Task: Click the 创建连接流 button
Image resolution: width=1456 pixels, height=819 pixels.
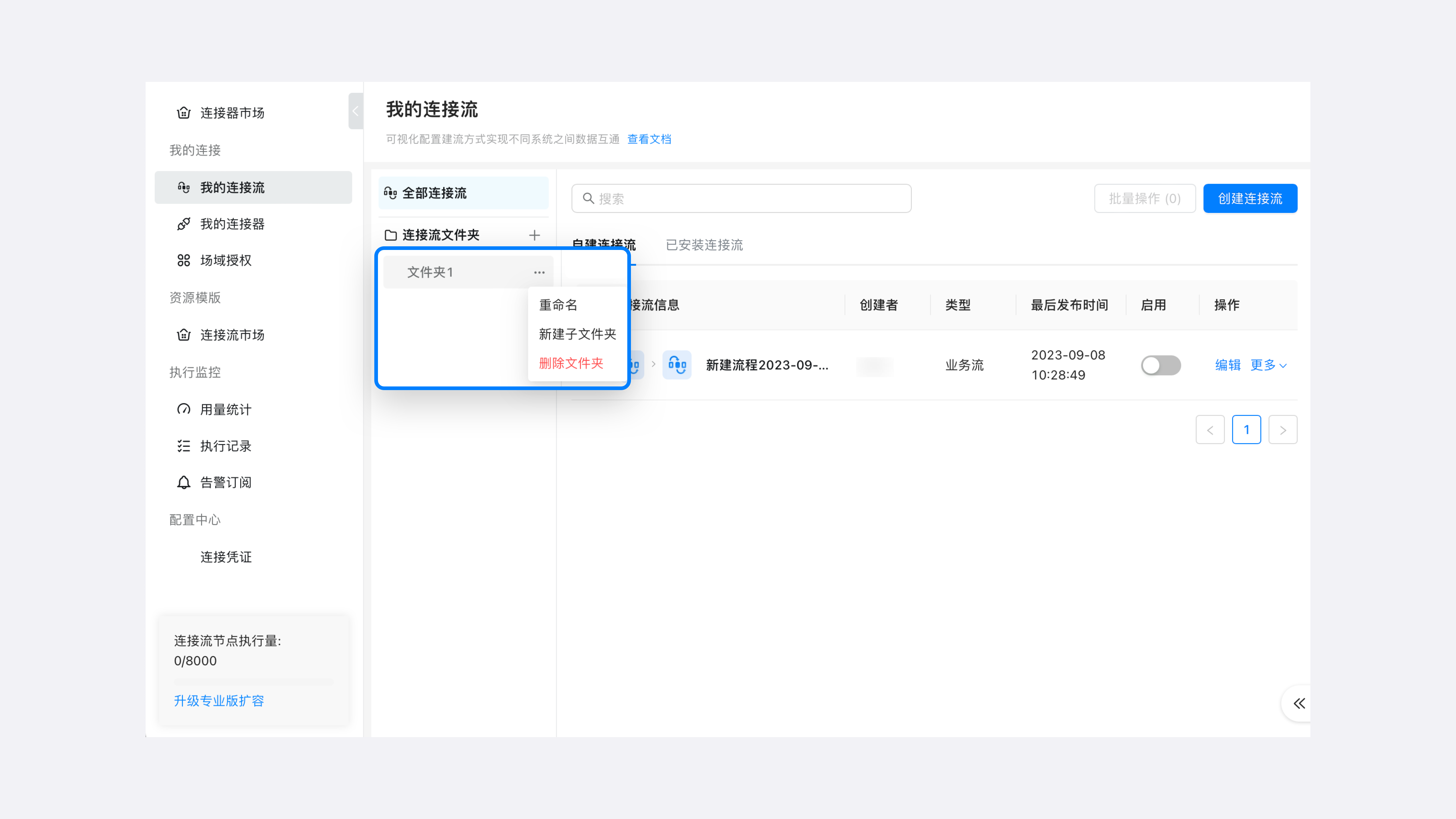Action: [x=1250, y=198]
